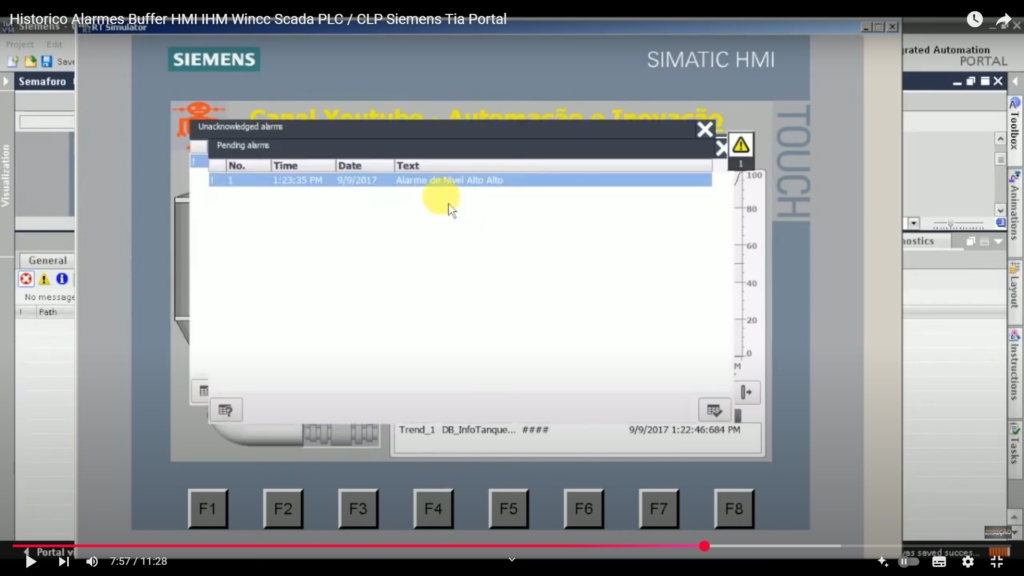Screen dimensions: 1024x576
Task: Float the TIA editor window restore icon
Action: tap(970, 82)
